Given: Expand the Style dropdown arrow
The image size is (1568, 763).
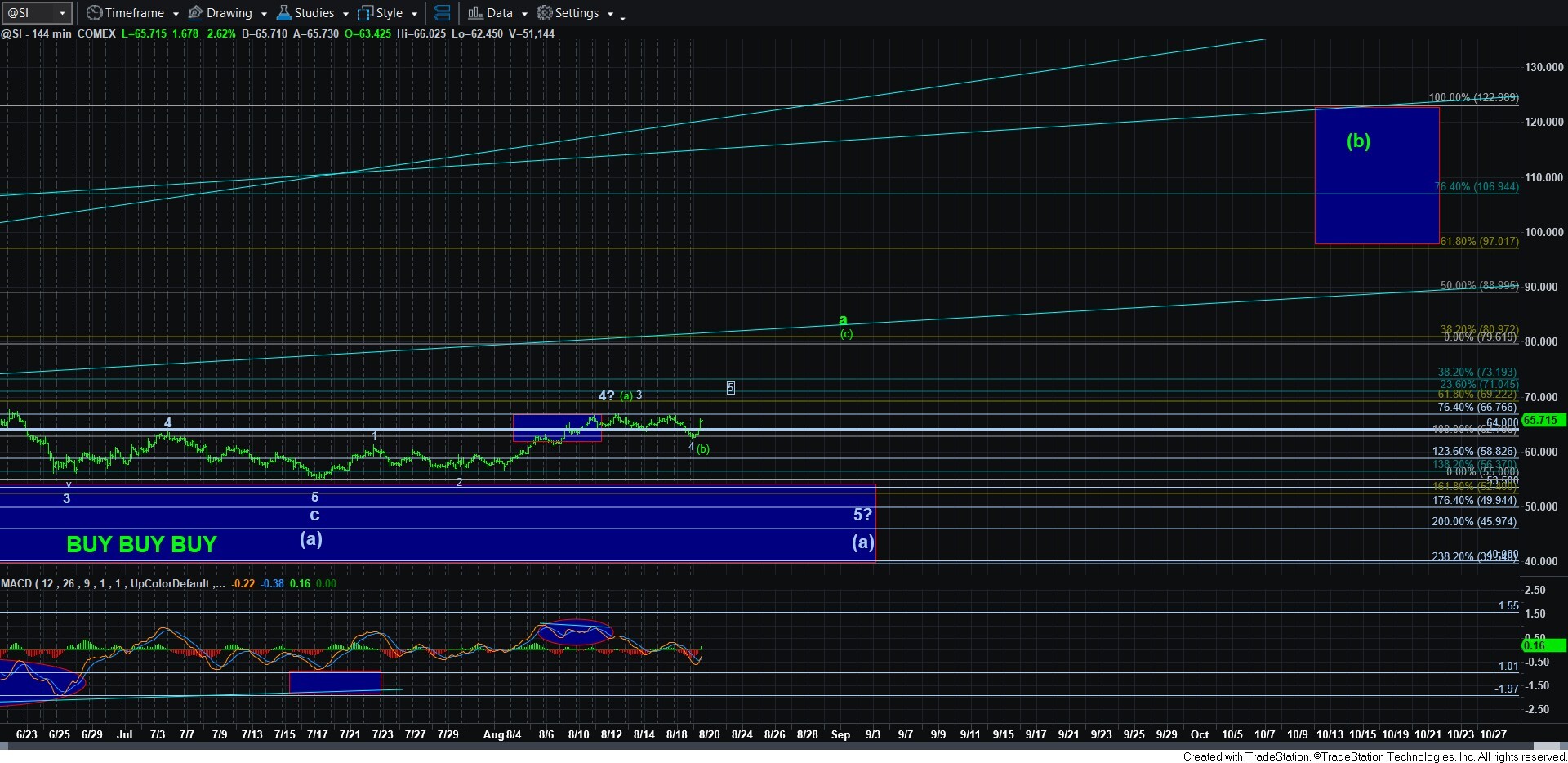Looking at the screenshot, I should point(414,14).
